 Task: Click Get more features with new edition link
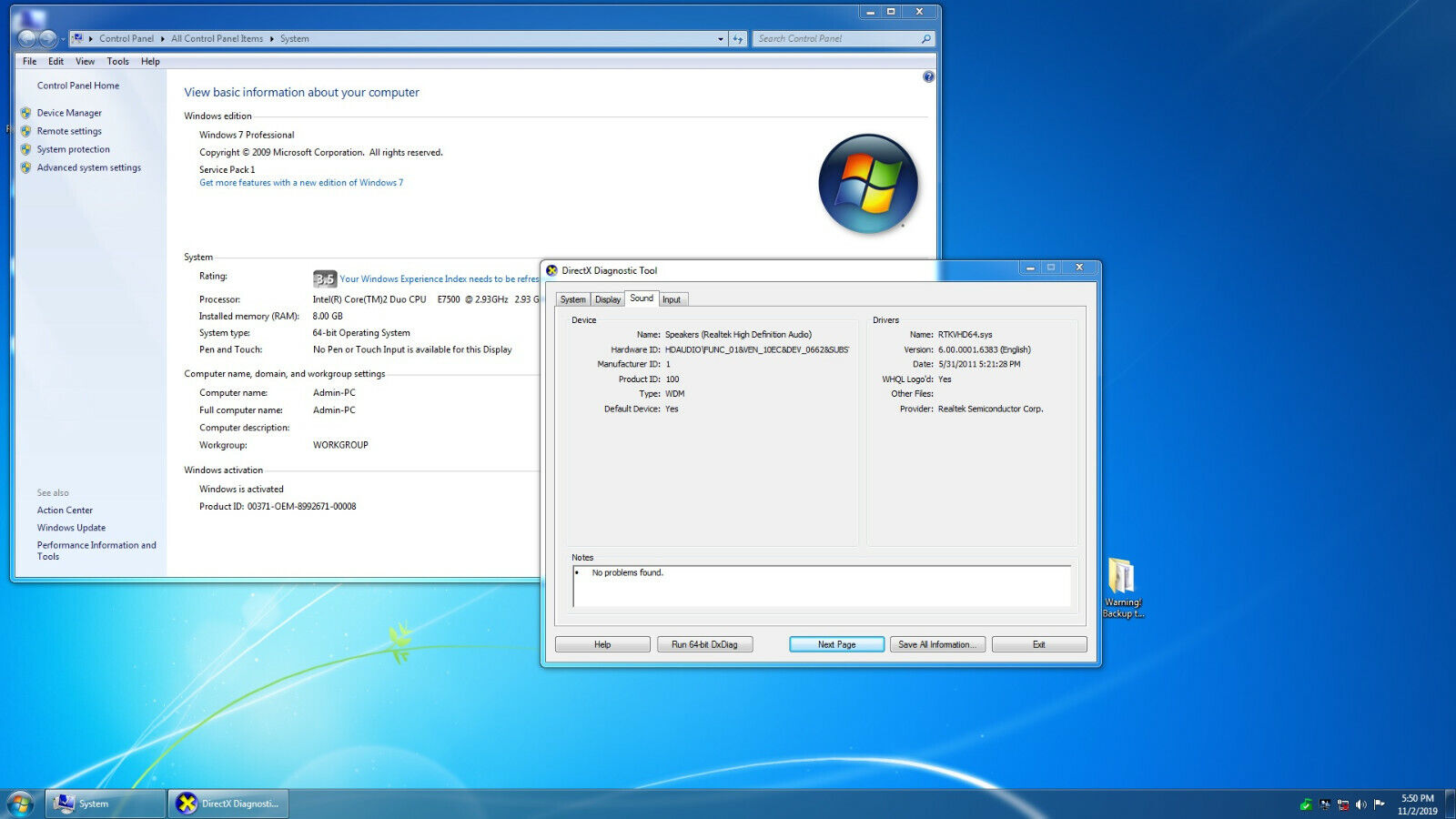[x=301, y=183]
